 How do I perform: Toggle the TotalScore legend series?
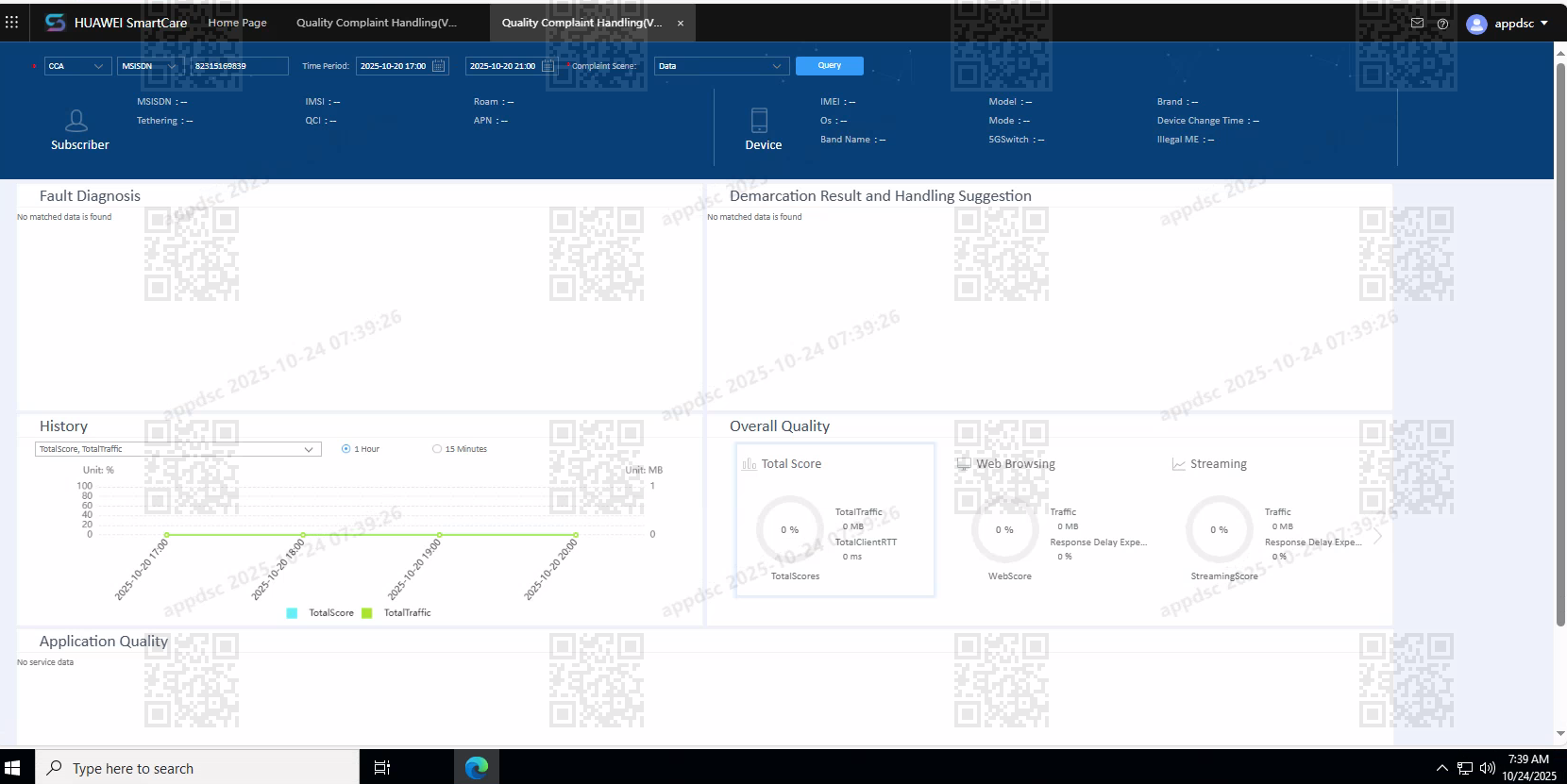point(320,613)
